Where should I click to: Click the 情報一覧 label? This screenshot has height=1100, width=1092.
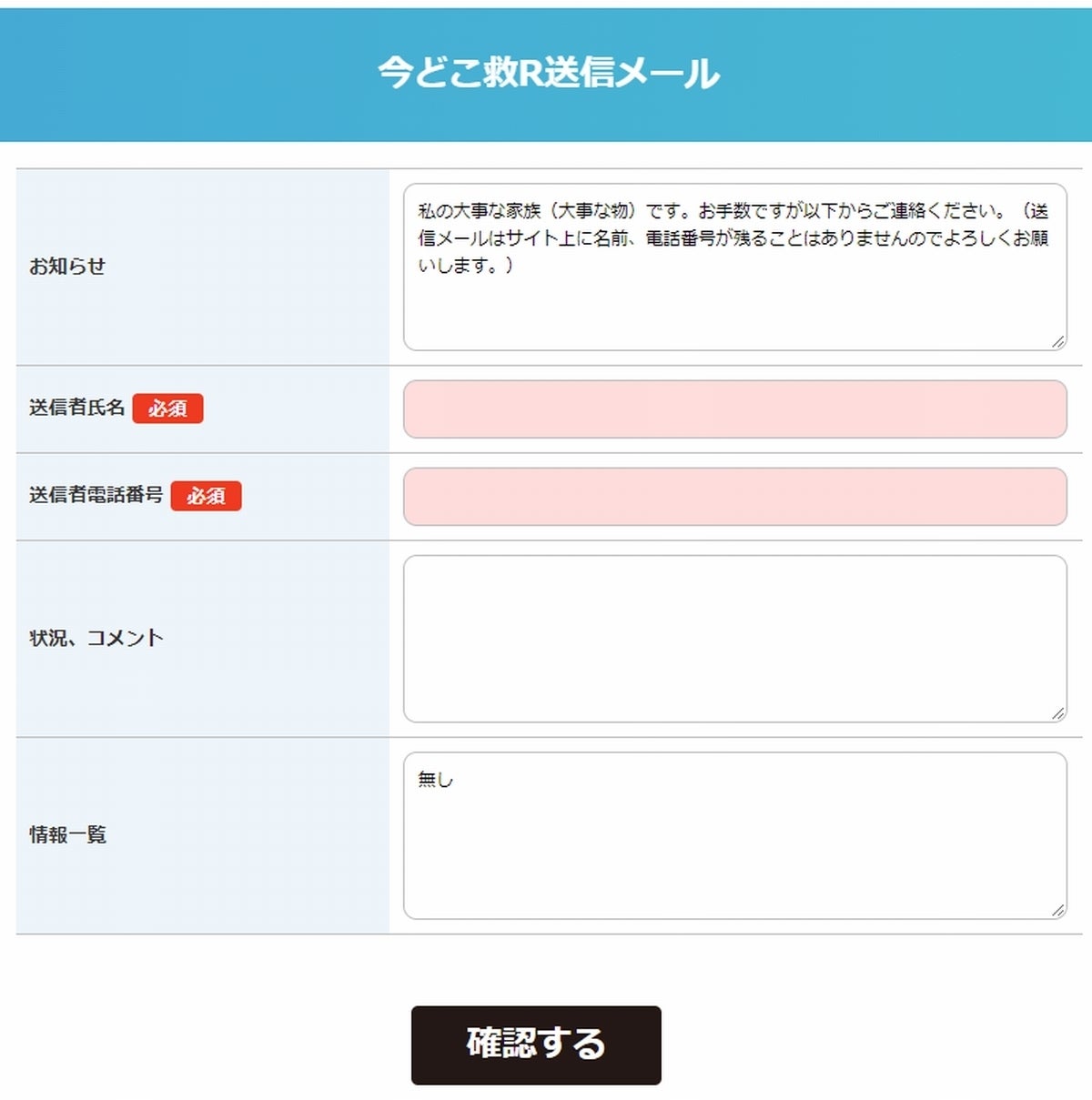click(x=67, y=835)
